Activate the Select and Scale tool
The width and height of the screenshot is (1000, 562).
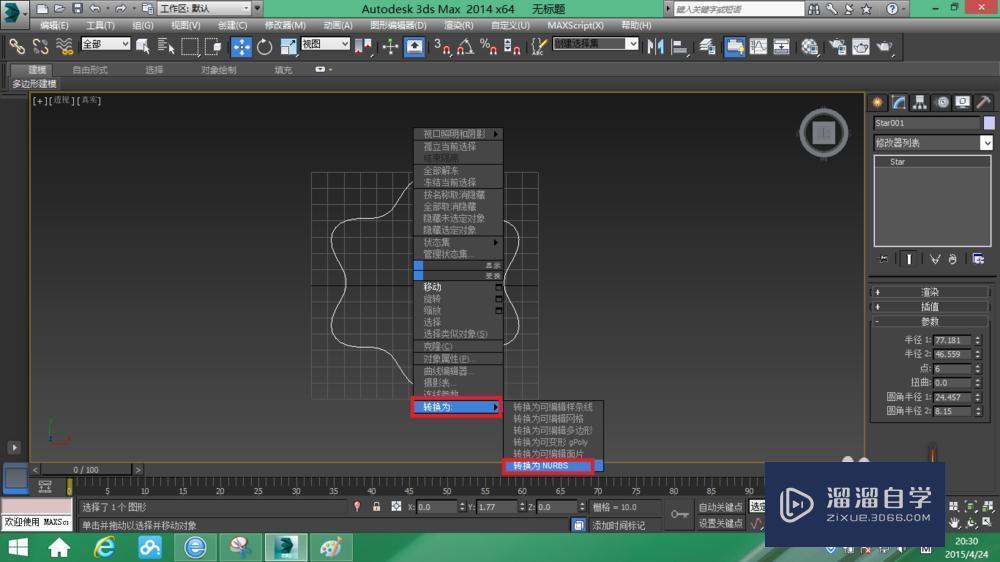(x=288, y=47)
